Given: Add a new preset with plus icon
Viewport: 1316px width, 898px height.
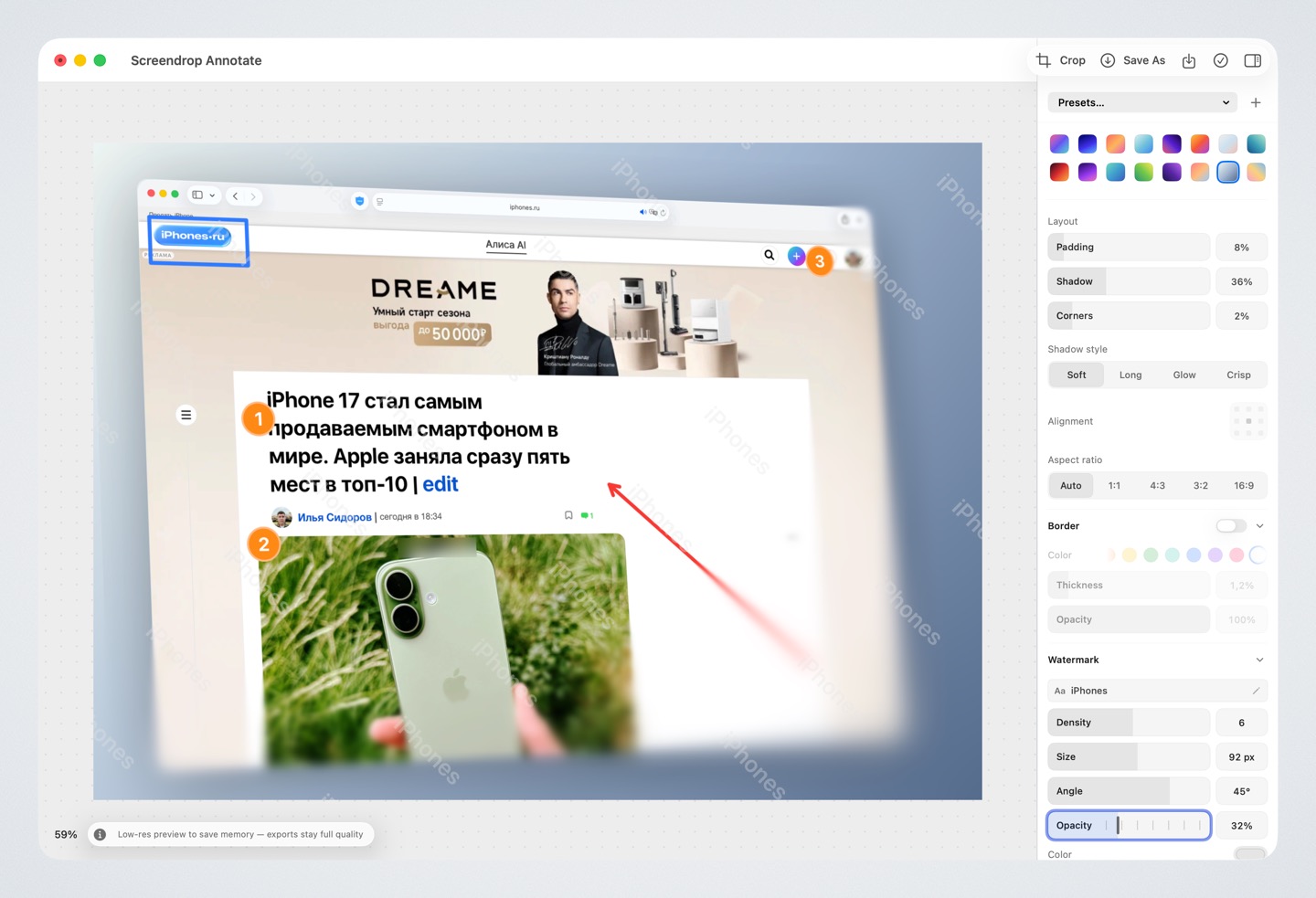Looking at the screenshot, I should (1256, 102).
